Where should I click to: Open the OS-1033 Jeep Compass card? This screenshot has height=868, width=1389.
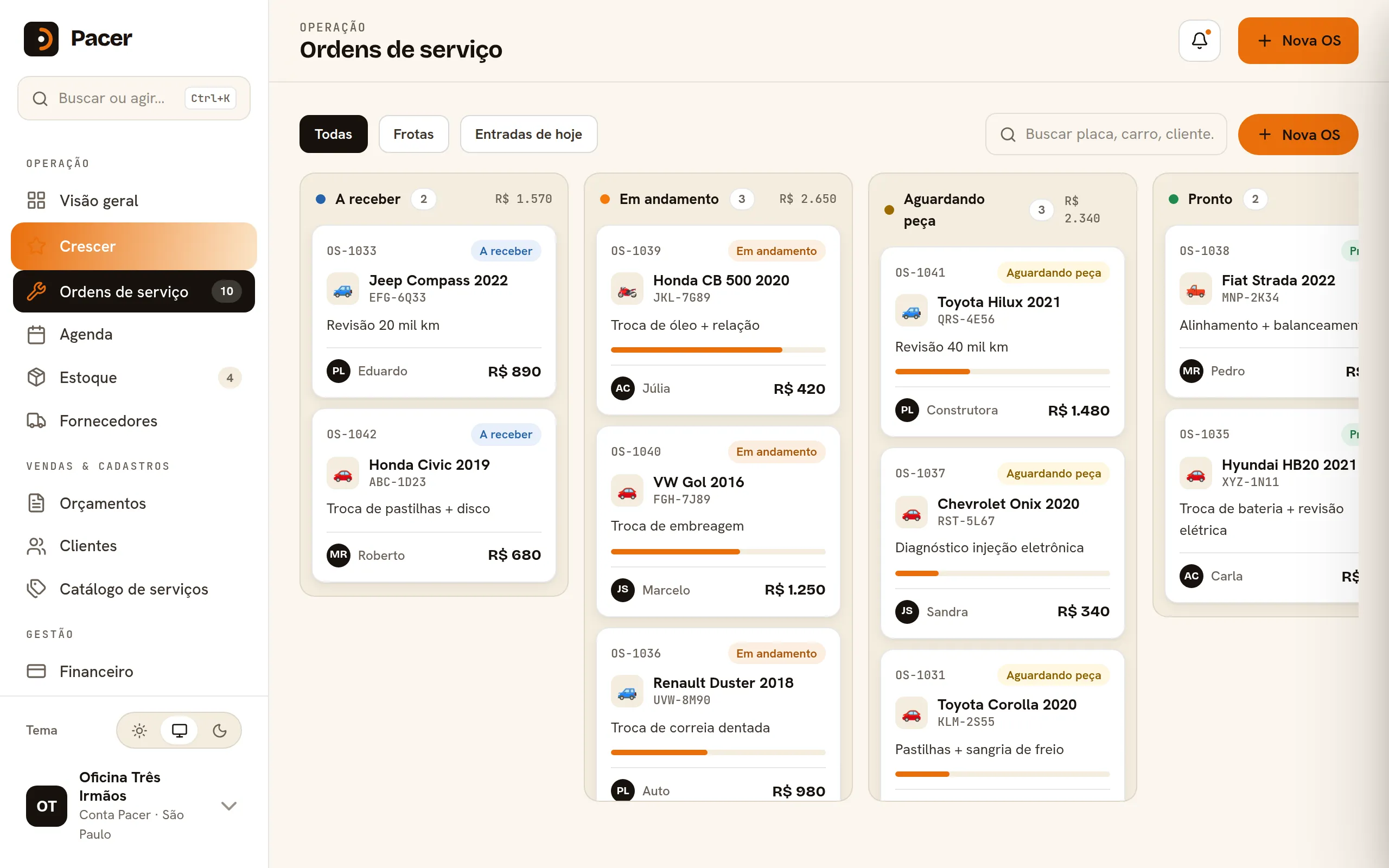click(434, 311)
